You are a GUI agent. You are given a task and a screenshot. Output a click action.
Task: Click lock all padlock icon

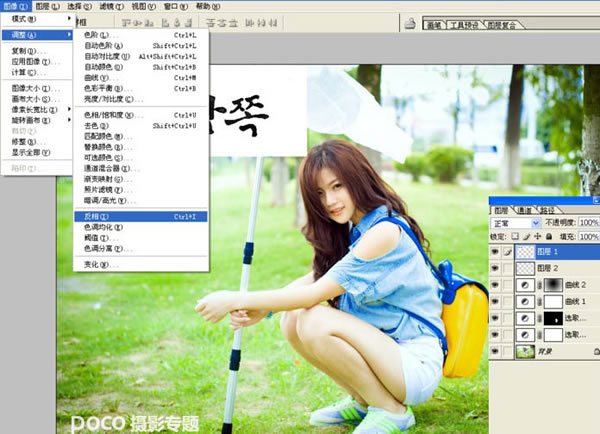coord(549,236)
